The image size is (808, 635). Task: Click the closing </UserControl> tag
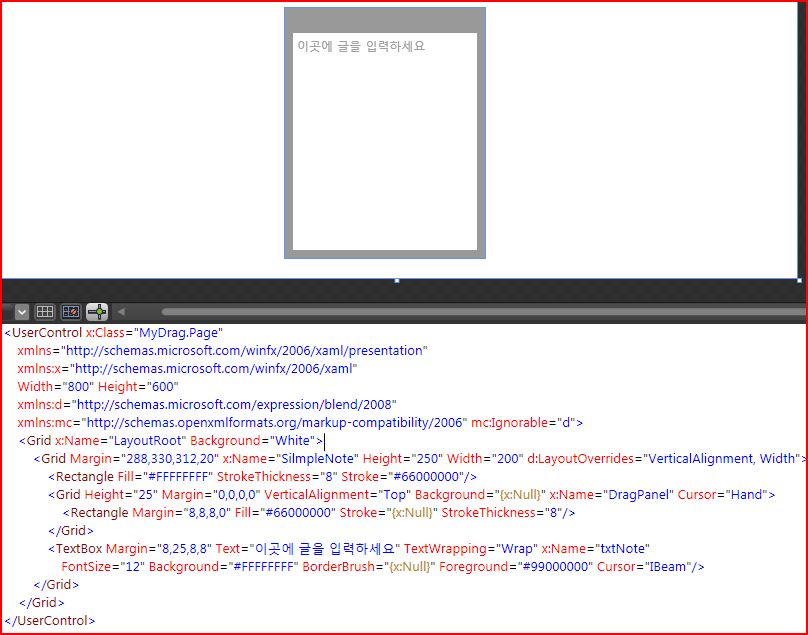50,621
